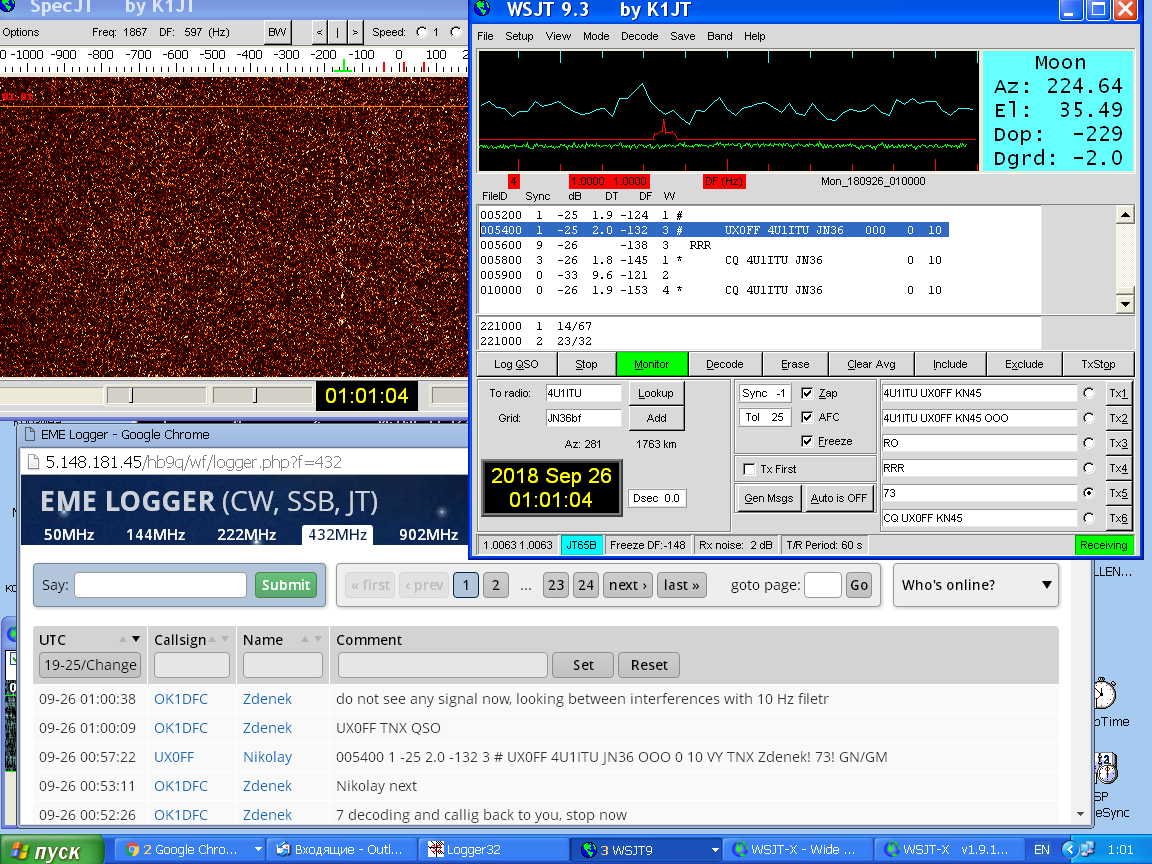Screen dimensions: 1152x864
Task: Uncheck the Zap checkbox
Action: (807, 393)
